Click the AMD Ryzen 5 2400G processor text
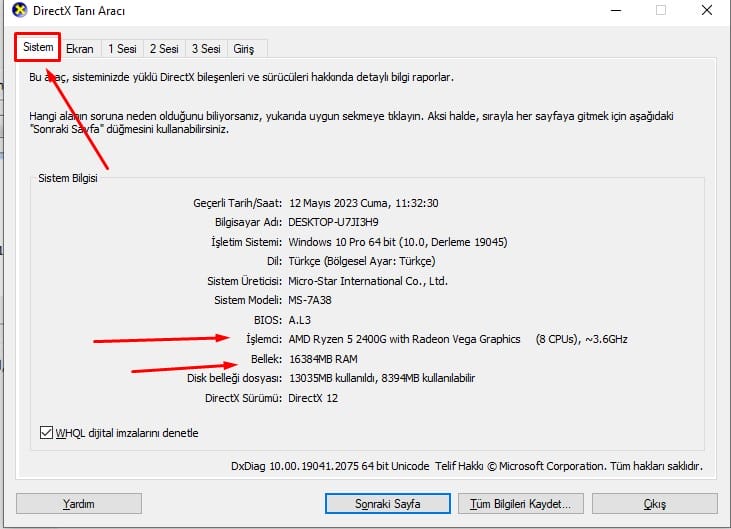Viewport: 731px width, 529px height. tap(404, 339)
